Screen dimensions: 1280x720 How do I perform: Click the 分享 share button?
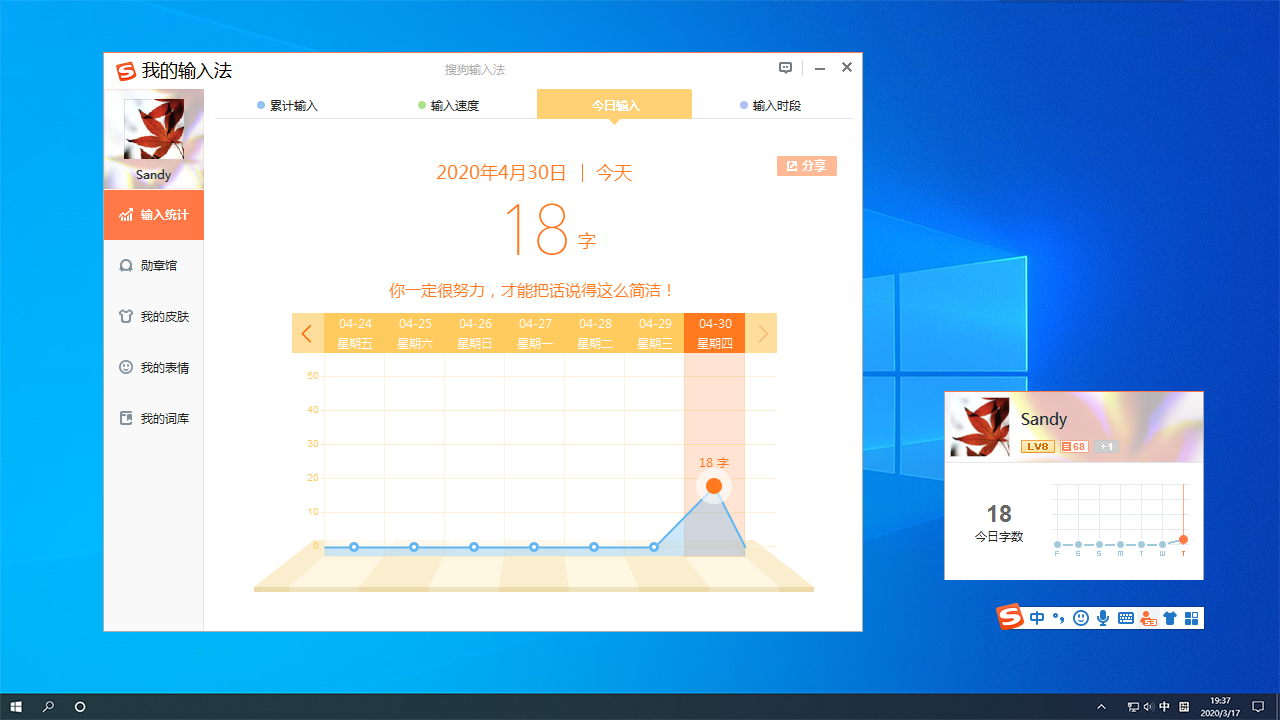point(806,166)
